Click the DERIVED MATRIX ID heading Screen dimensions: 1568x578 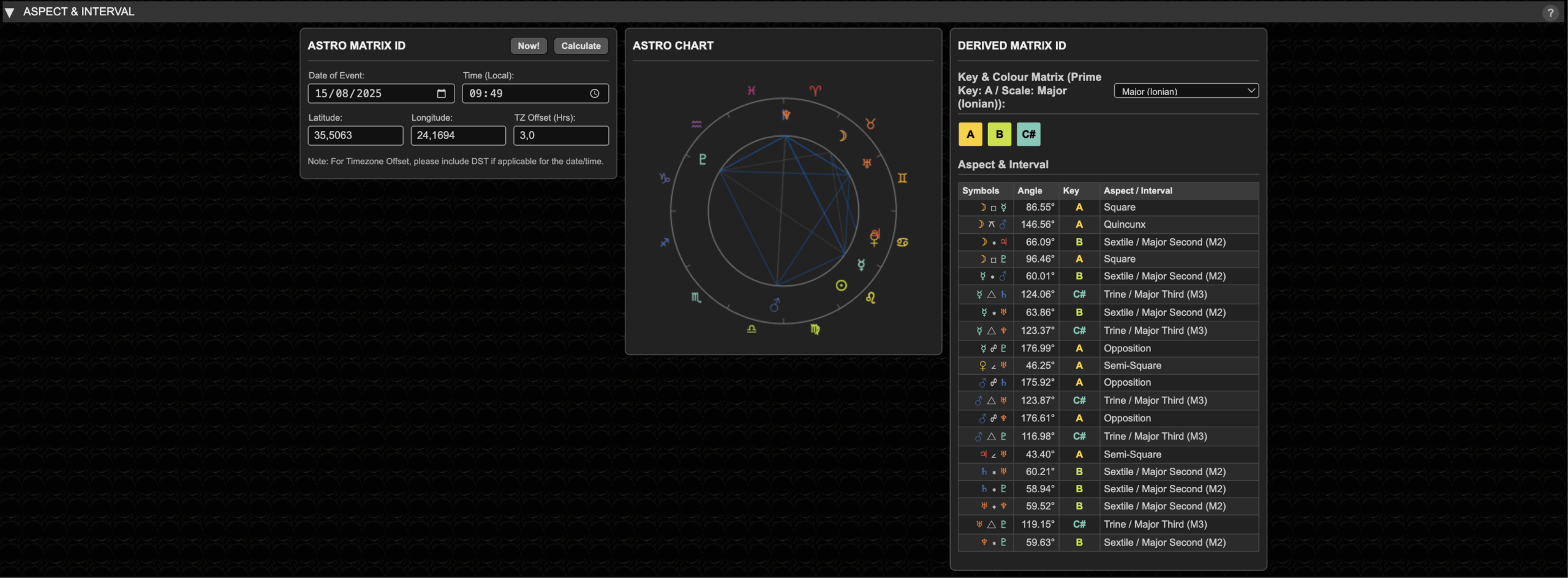[1012, 46]
